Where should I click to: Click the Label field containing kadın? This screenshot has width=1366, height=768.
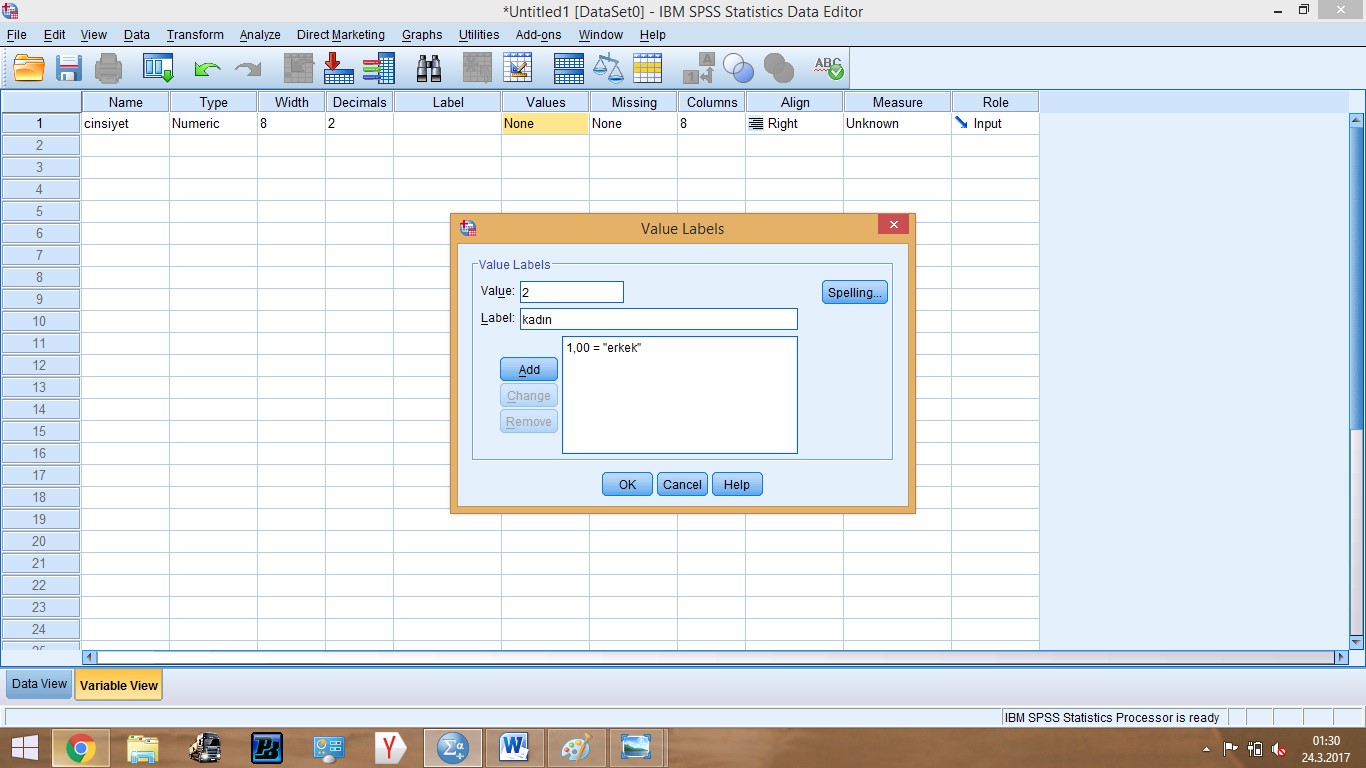(x=658, y=319)
